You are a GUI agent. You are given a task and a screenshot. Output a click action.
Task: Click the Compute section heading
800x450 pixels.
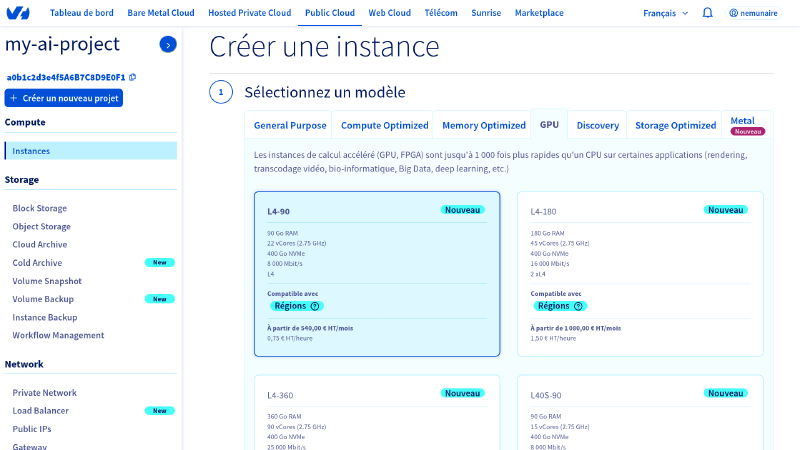[x=25, y=122]
